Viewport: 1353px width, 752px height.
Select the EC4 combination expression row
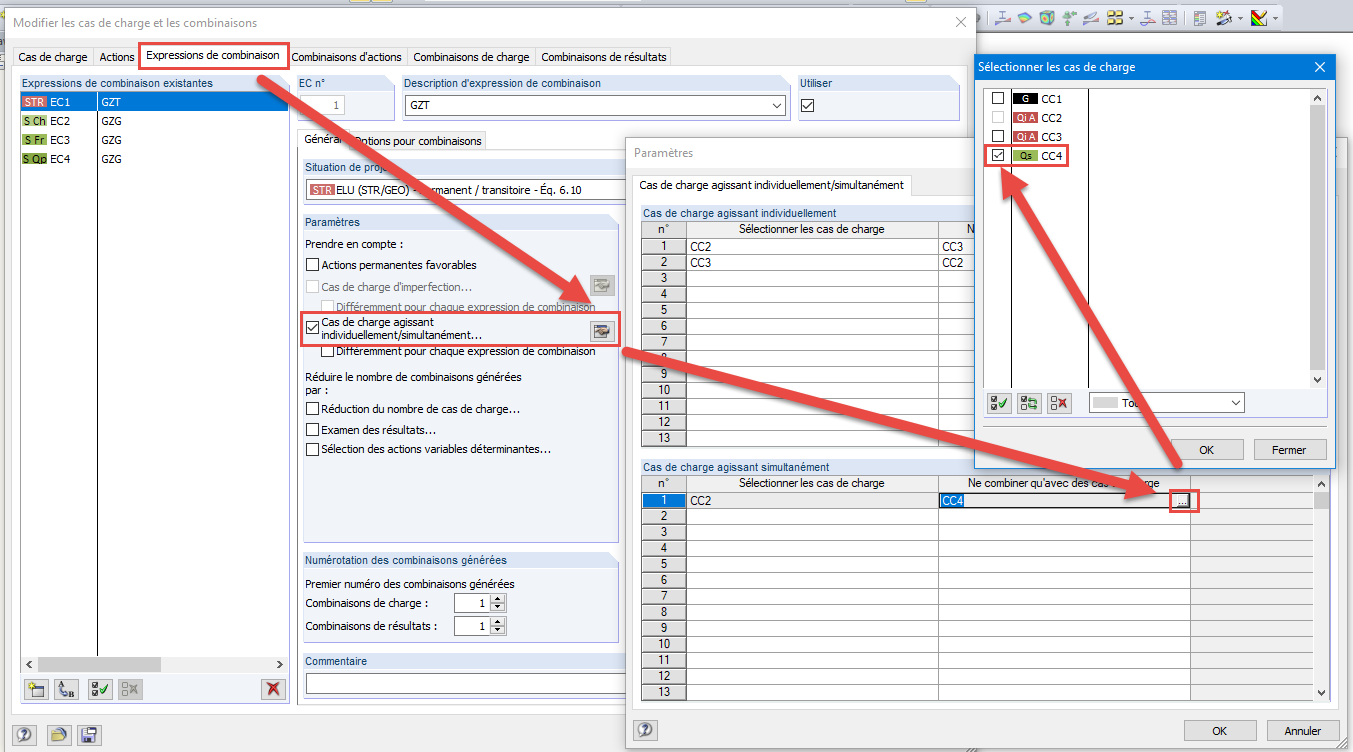pos(154,159)
